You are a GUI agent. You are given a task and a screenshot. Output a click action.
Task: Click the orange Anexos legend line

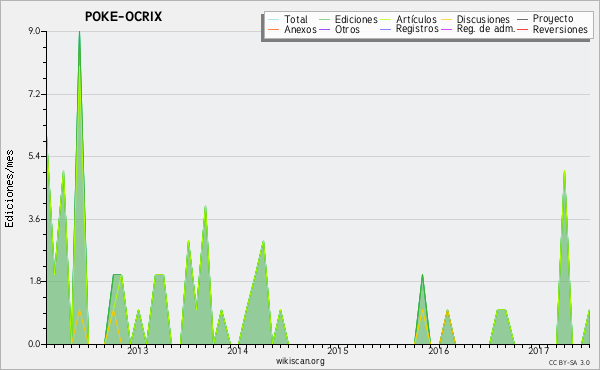coord(274,29)
